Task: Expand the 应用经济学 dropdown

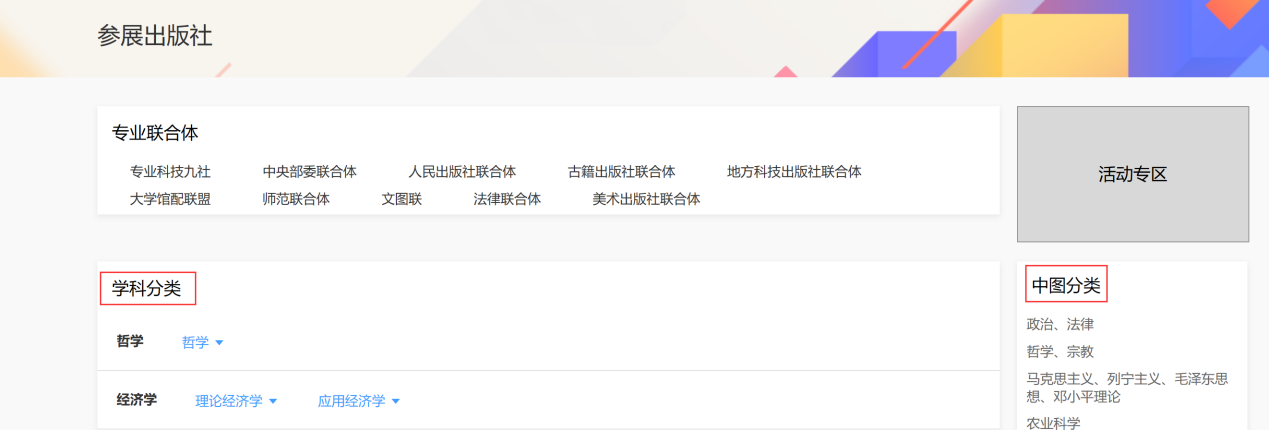Action: 359,401
